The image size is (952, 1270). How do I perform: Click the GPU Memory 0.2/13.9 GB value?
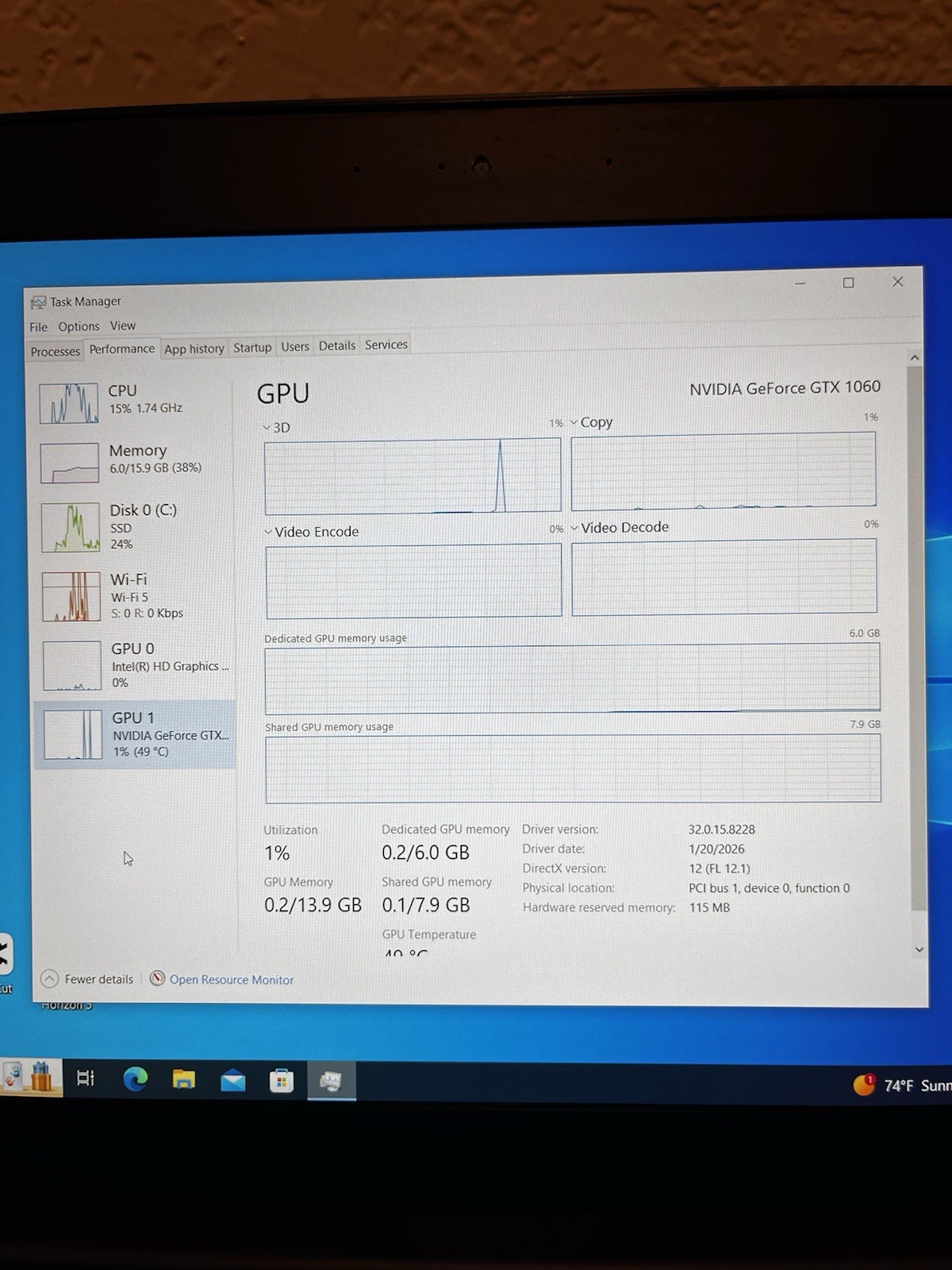coord(313,906)
